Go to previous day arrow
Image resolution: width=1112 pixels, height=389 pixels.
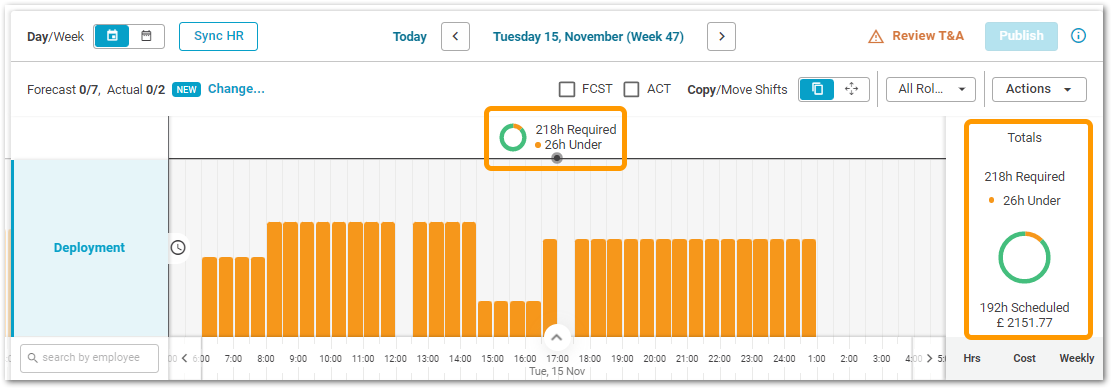point(455,37)
